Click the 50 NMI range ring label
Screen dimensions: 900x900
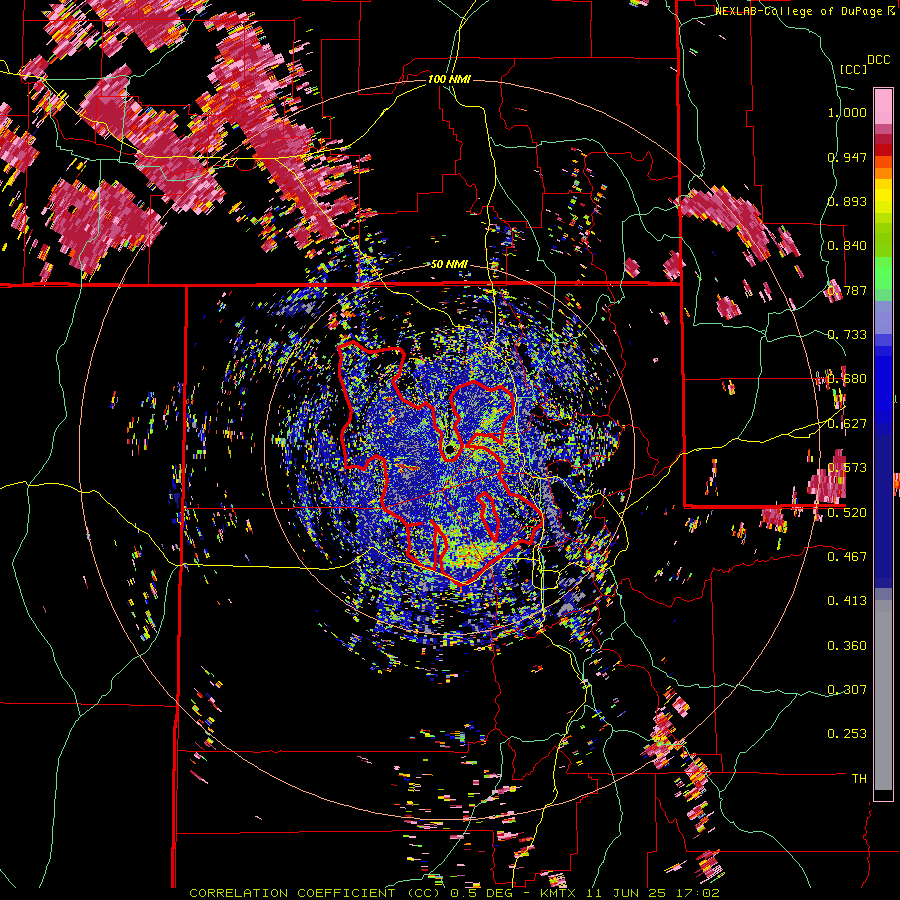pos(449,264)
